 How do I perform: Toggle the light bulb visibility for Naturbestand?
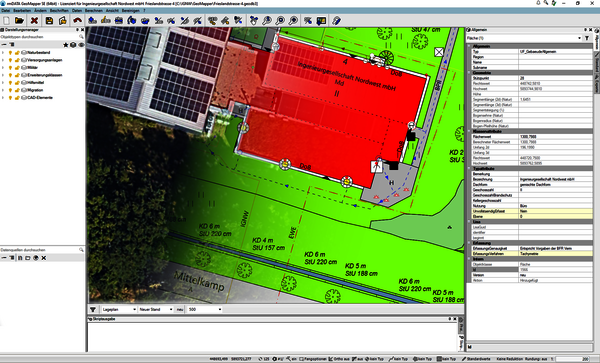(x=11, y=53)
